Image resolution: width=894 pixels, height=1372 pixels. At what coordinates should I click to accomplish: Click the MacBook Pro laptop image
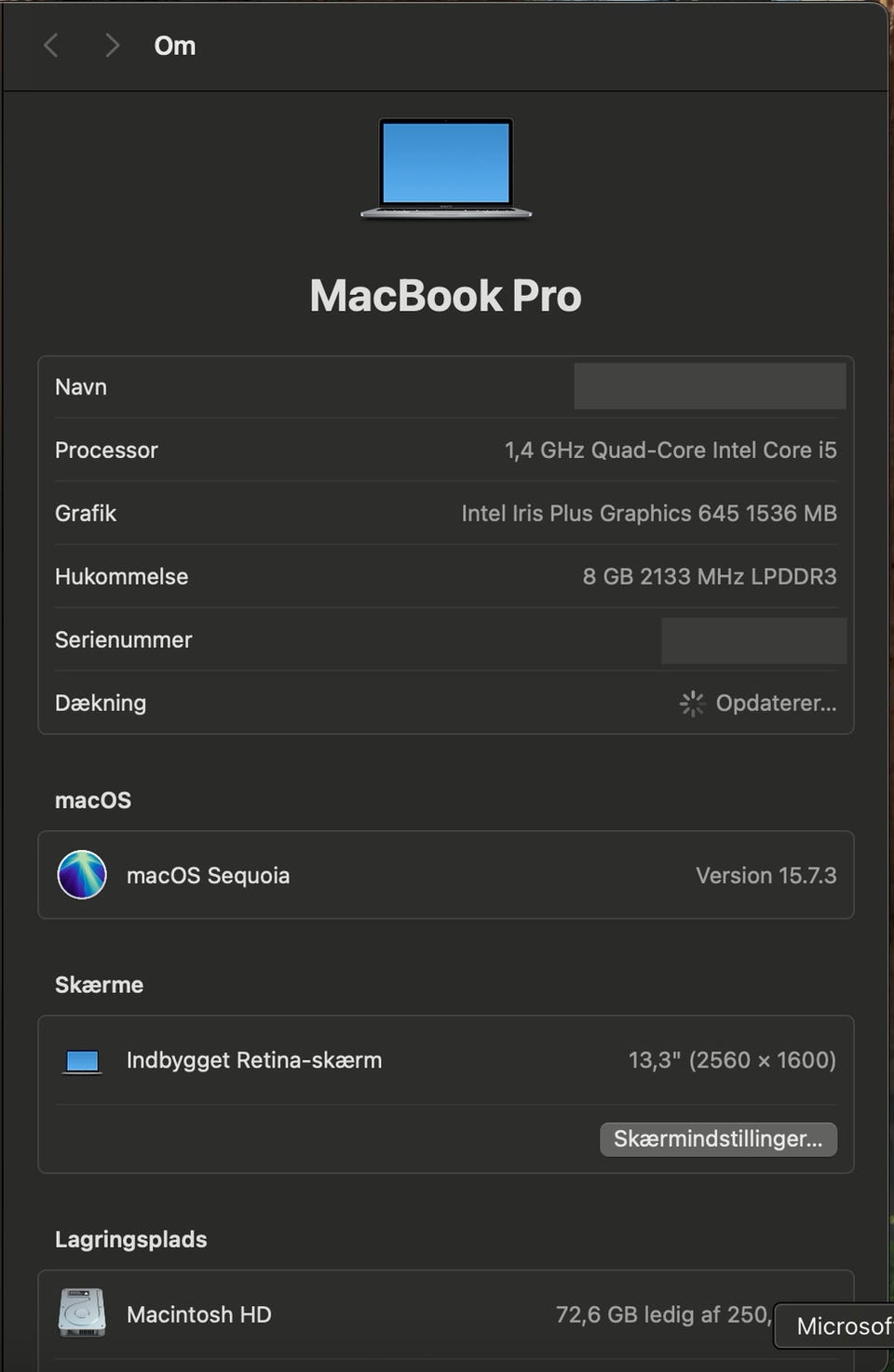(x=446, y=168)
